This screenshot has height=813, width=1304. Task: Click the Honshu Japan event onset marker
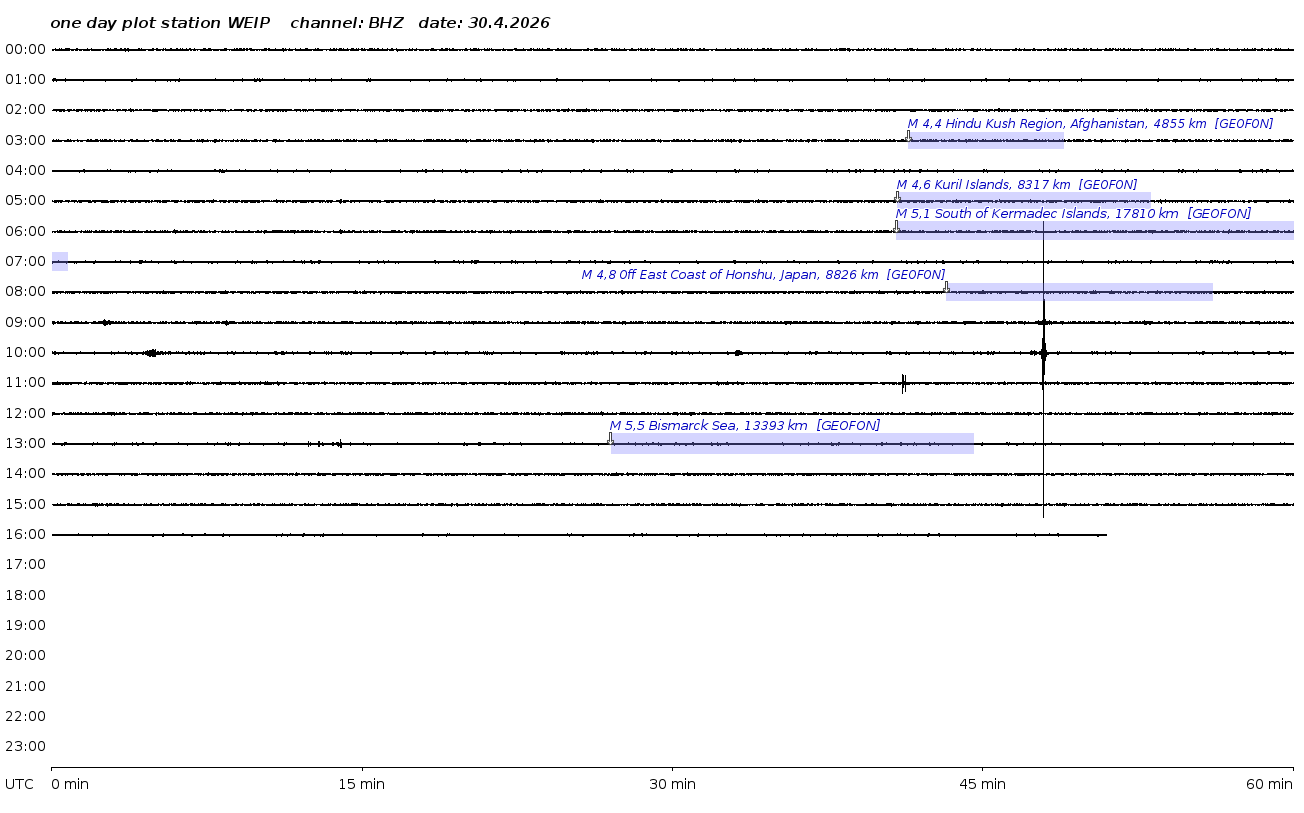(x=946, y=287)
